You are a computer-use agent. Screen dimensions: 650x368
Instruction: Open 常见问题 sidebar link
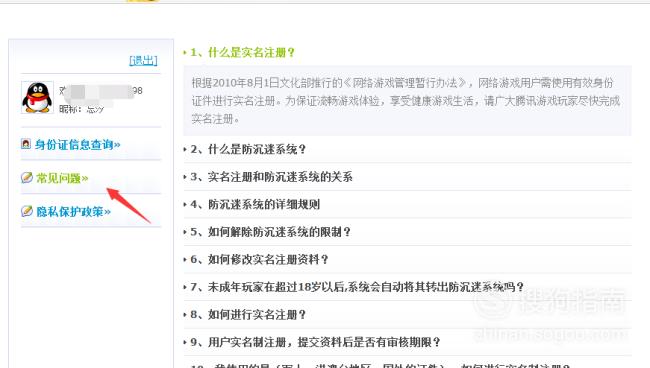62,178
